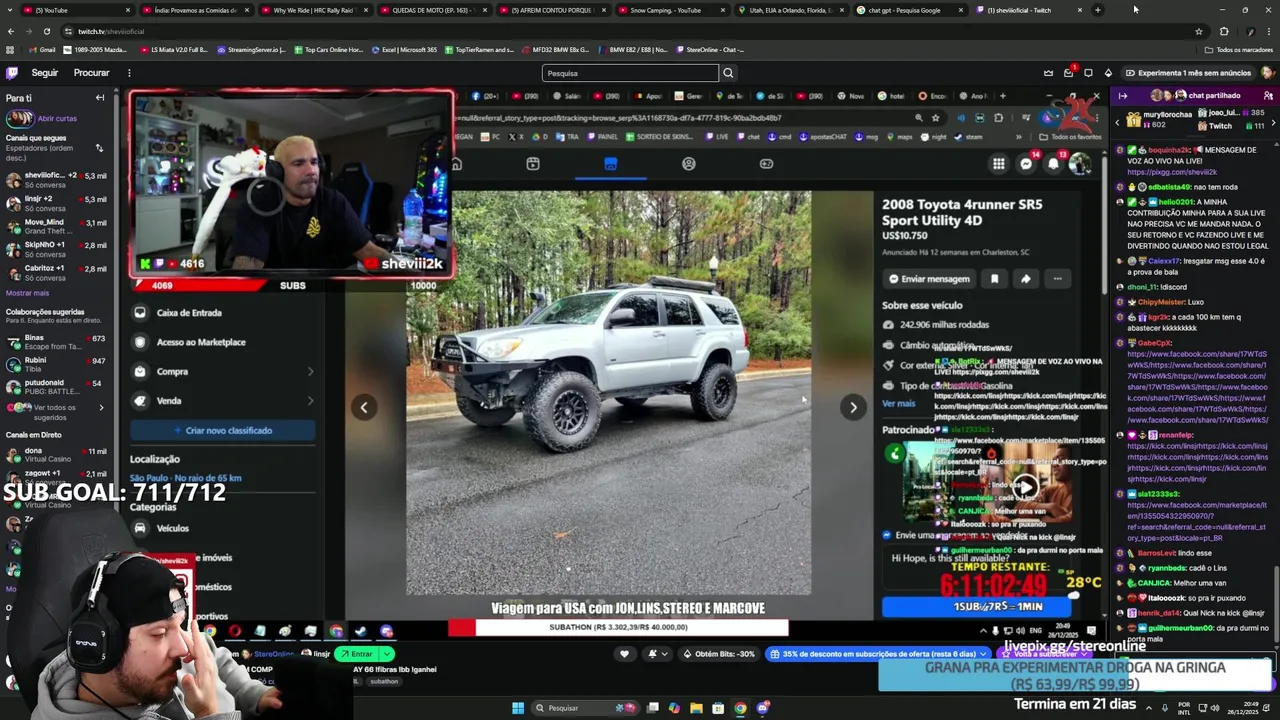Reload the twitch.tv page
The width and height of the screenshot is (1280, 720).
click(46, 31)
